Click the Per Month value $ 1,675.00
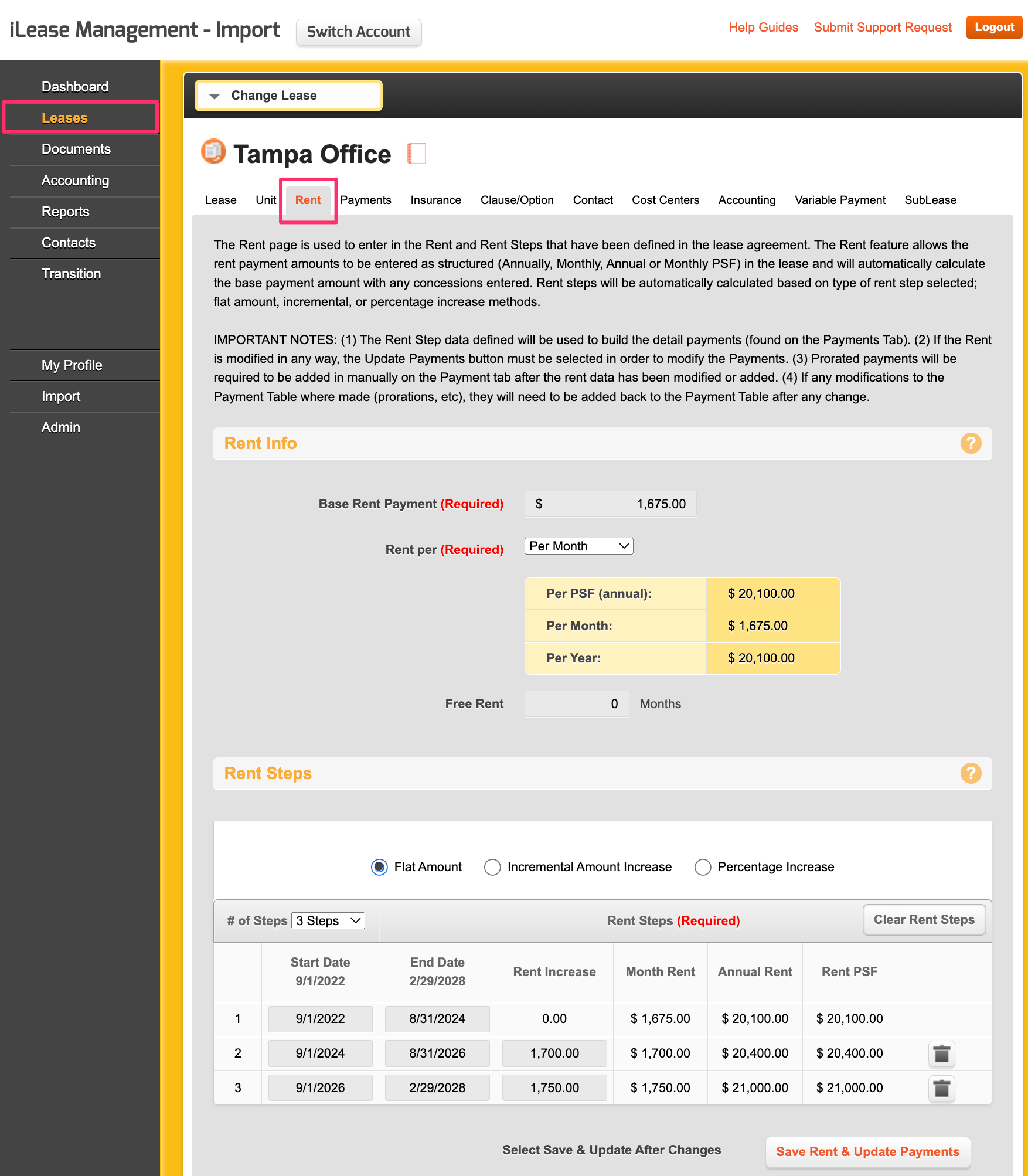Screen dimensions: 1028x1176 tap(758, 626)
